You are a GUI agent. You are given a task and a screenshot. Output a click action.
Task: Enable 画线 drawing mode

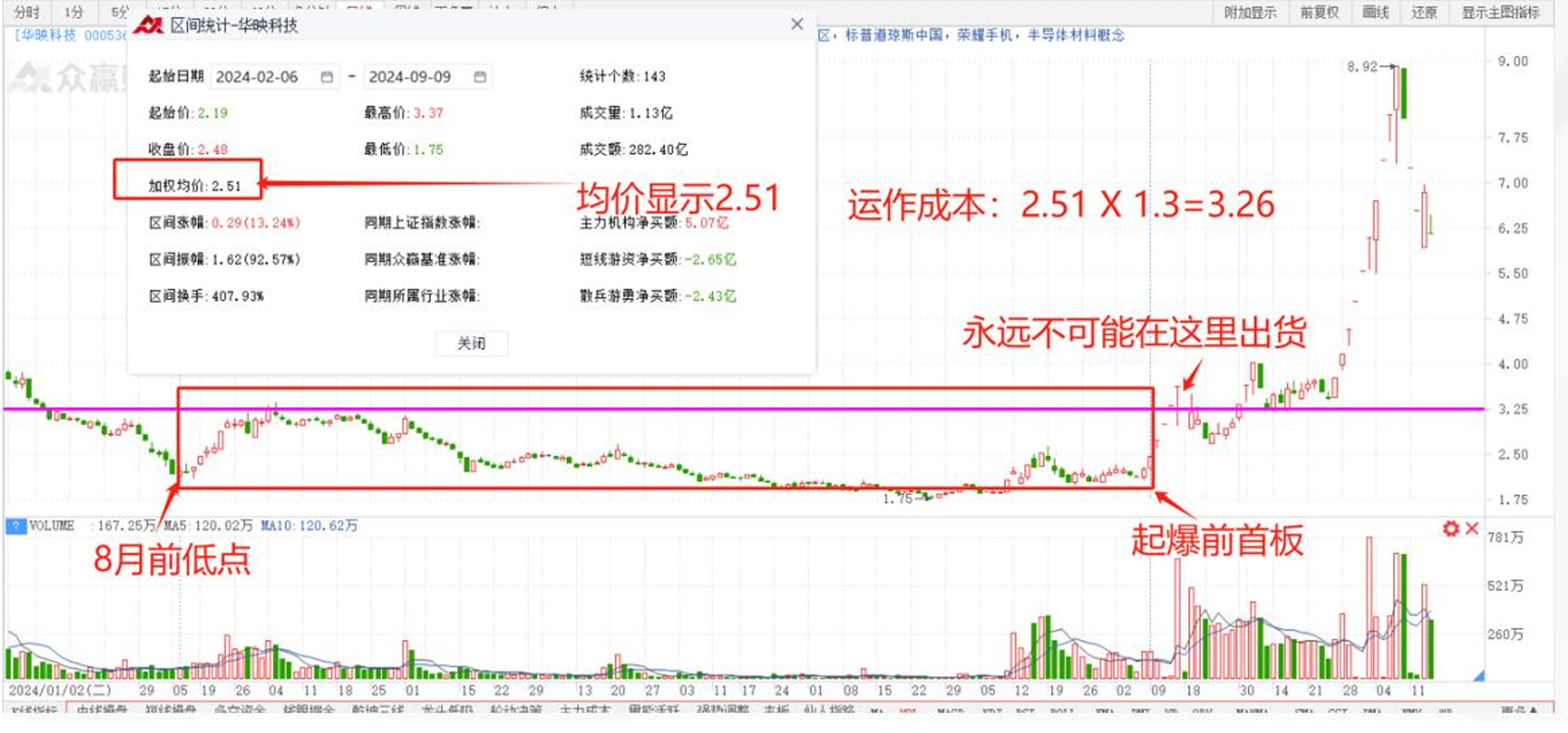click(x=1375, y=13)
